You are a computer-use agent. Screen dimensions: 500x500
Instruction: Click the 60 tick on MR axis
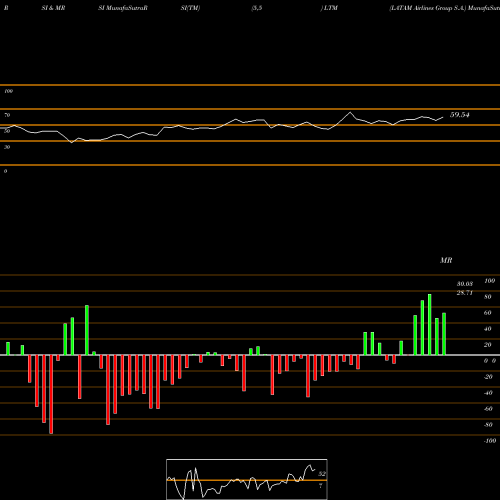click(488, 313)
